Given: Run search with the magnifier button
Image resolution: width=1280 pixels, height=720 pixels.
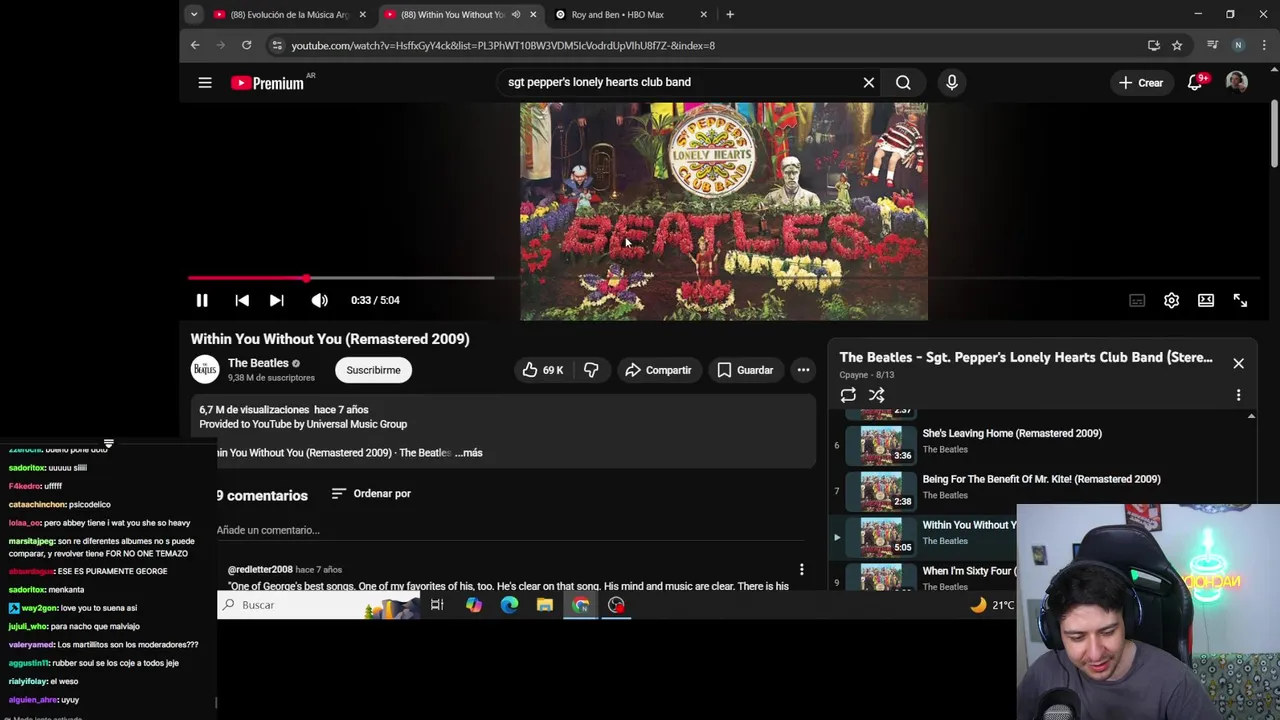Looking at the screenshot, I should (903, 83).
